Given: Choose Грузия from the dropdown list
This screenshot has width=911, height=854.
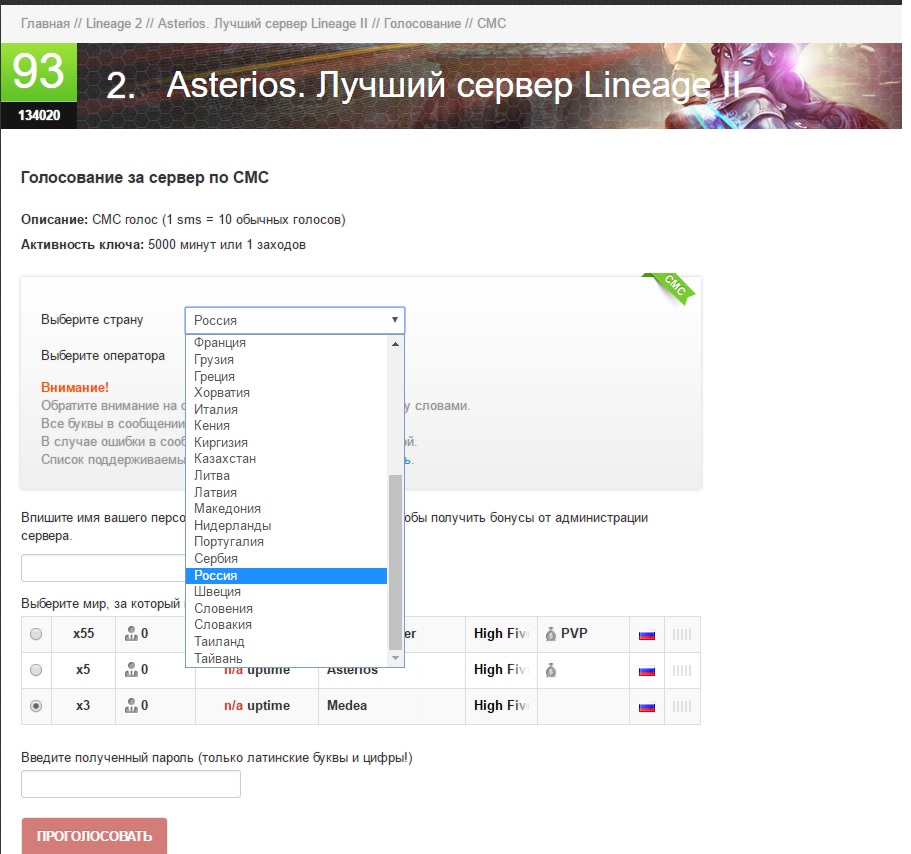Looking at the screenshot, I should [286, 360].
